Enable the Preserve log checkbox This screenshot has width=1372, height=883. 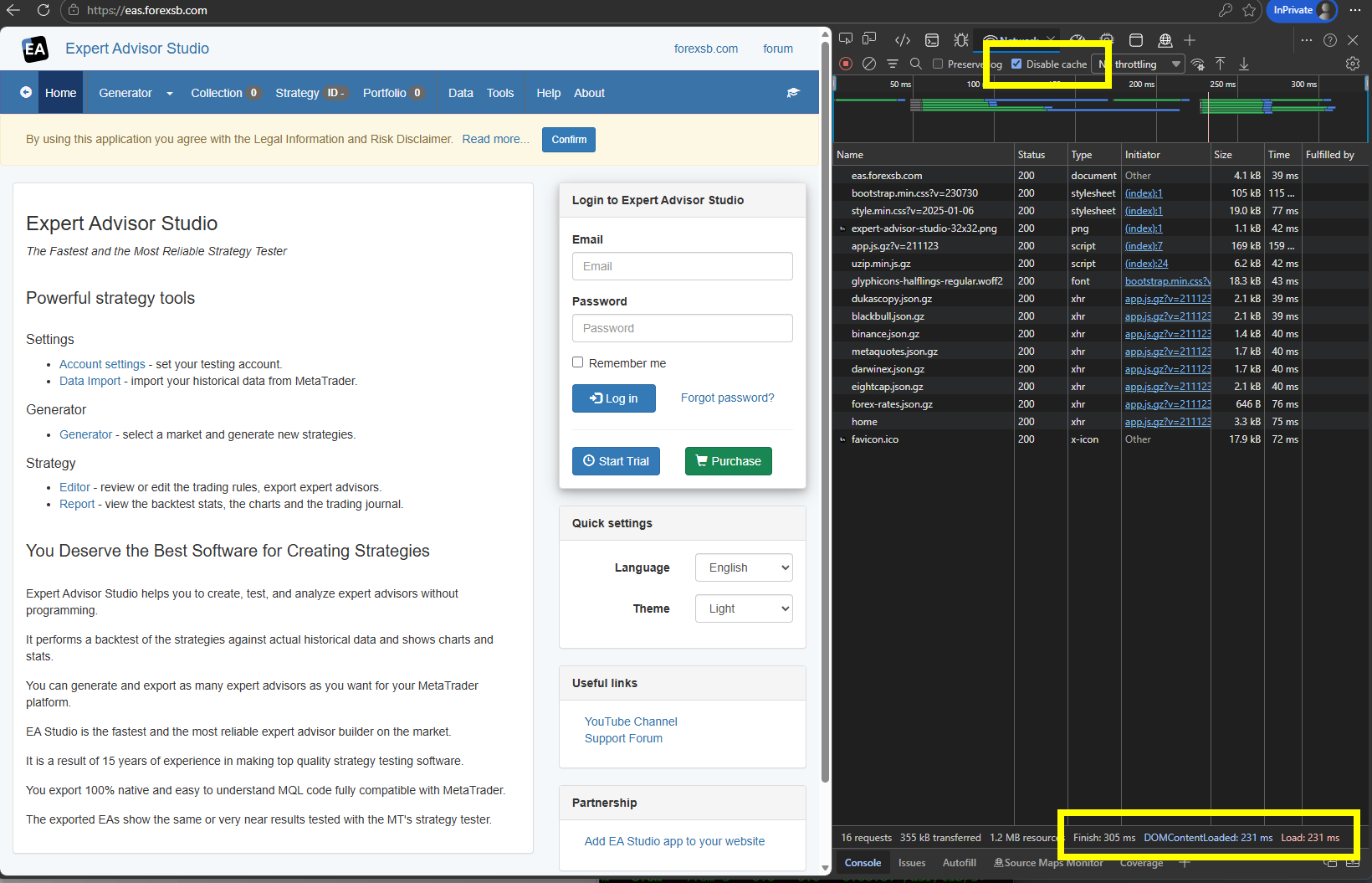click(x=938, y=64)
